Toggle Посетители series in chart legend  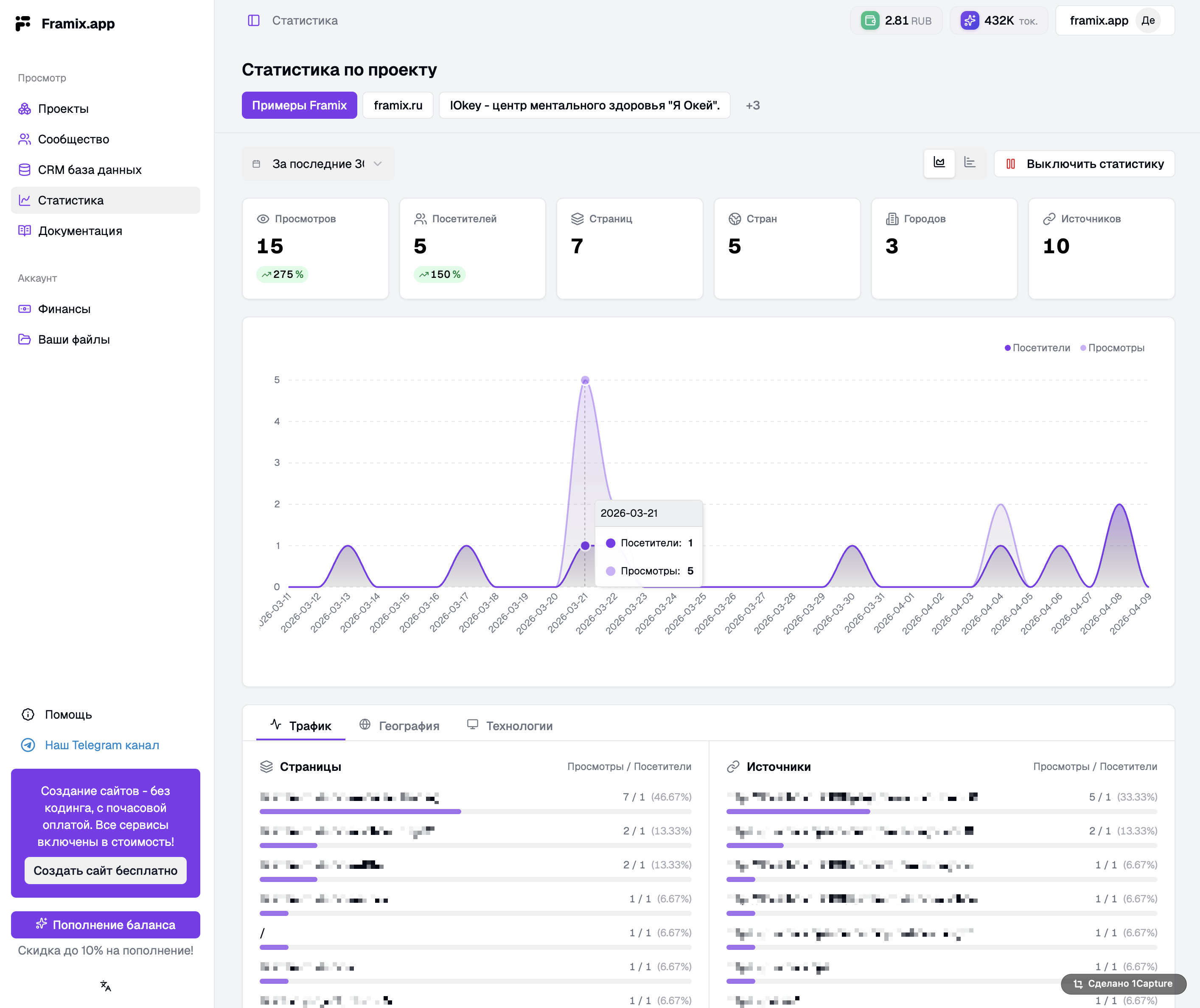pyautogui.click(x=1040, y=348)
